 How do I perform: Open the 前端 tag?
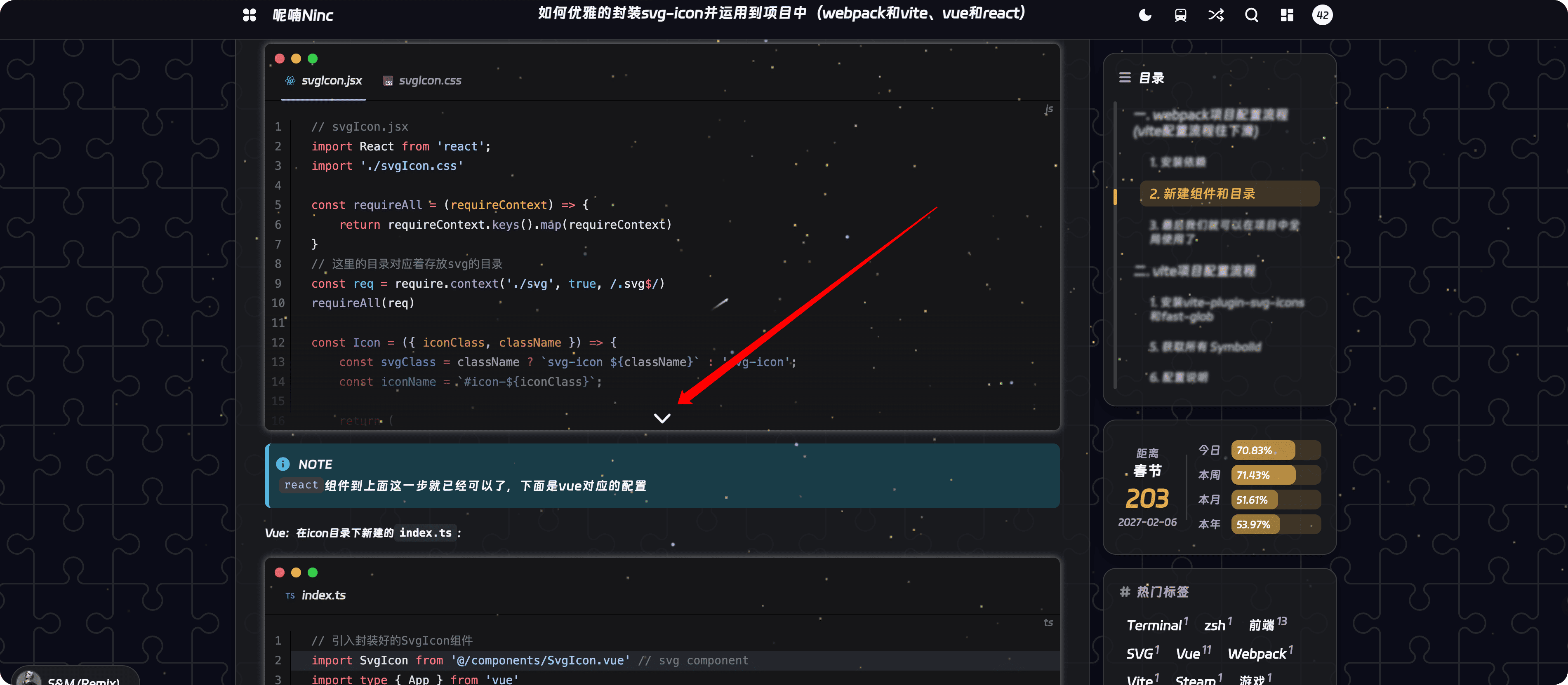tap(1267, 624)
